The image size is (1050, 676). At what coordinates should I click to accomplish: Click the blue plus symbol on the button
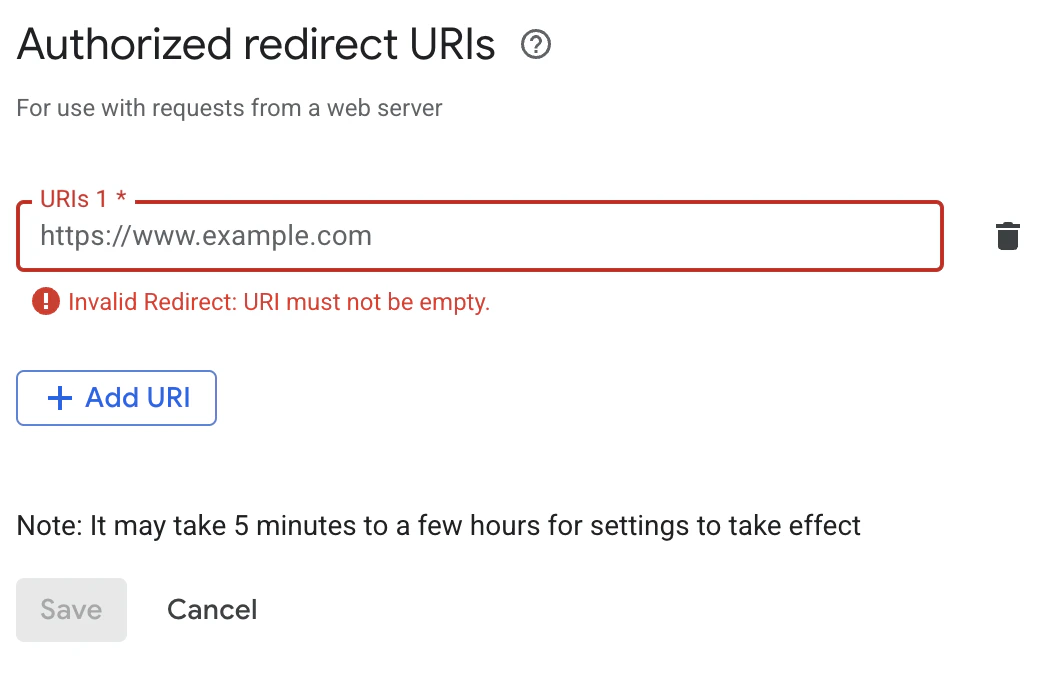pyautogui.click(x=60, y=398)
